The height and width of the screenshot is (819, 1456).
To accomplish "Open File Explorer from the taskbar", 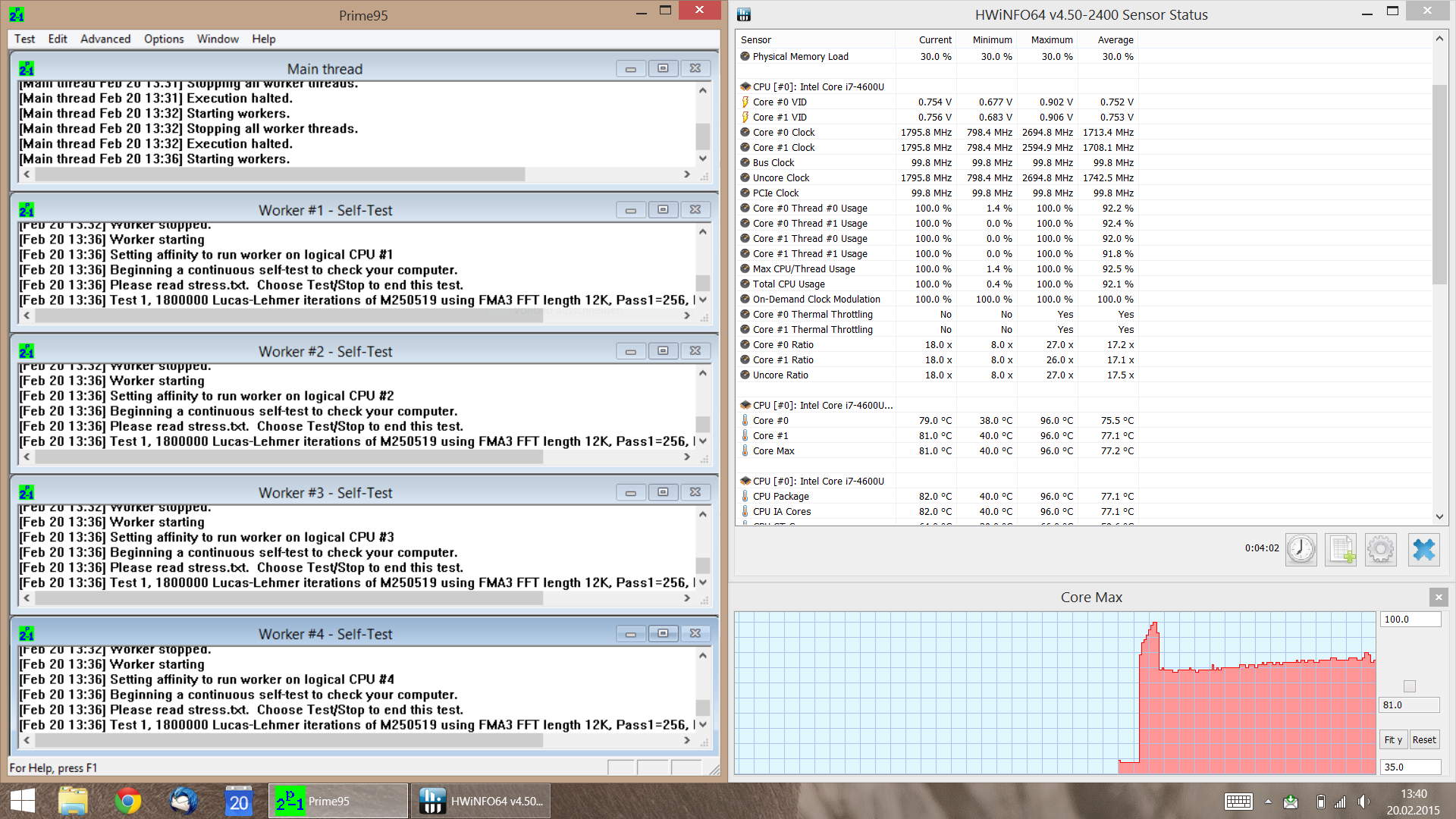I will (x=74, y=801).
